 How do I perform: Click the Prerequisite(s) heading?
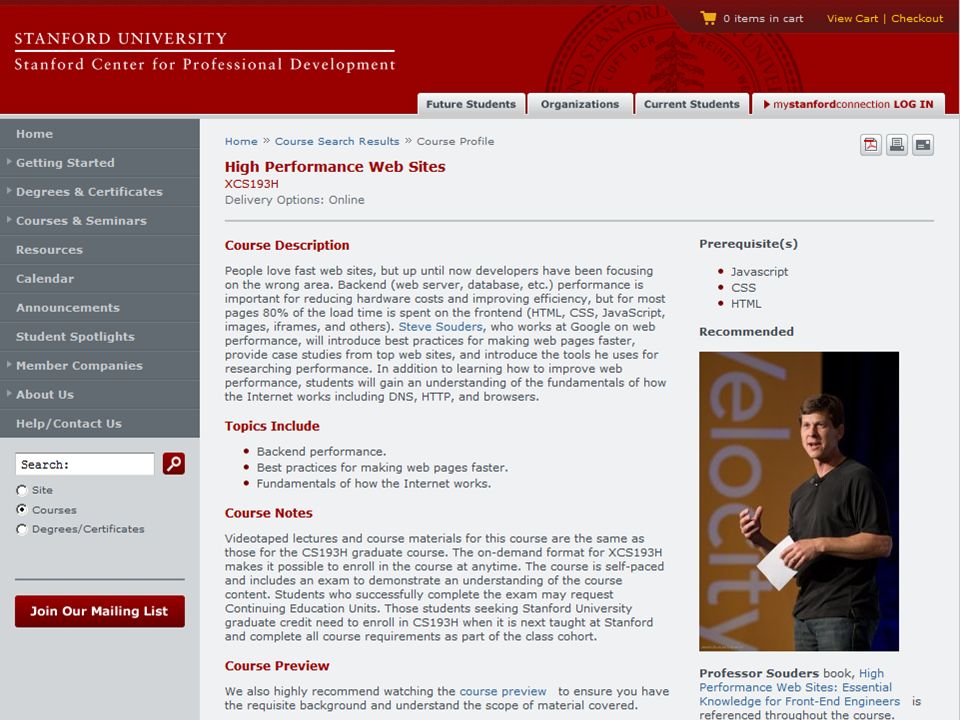[748, 244]
